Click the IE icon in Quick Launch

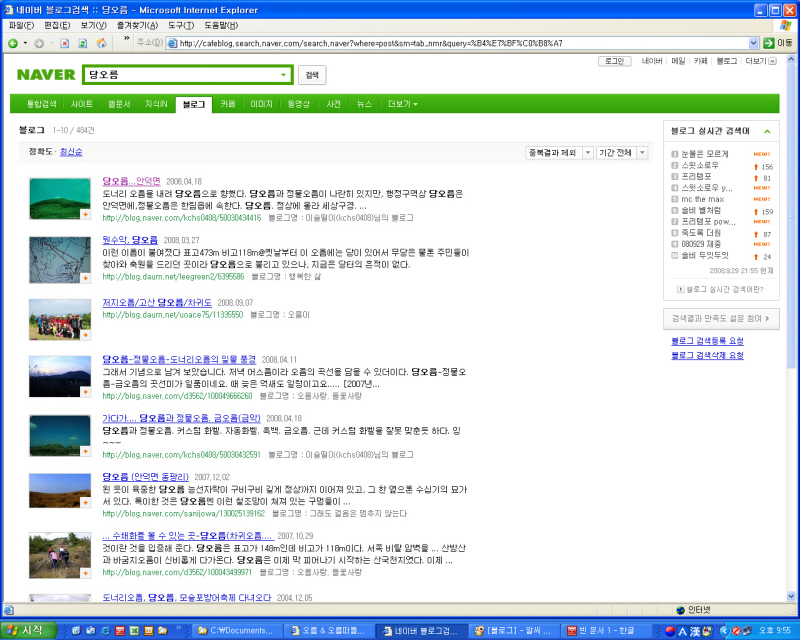[x=105, y=631]
